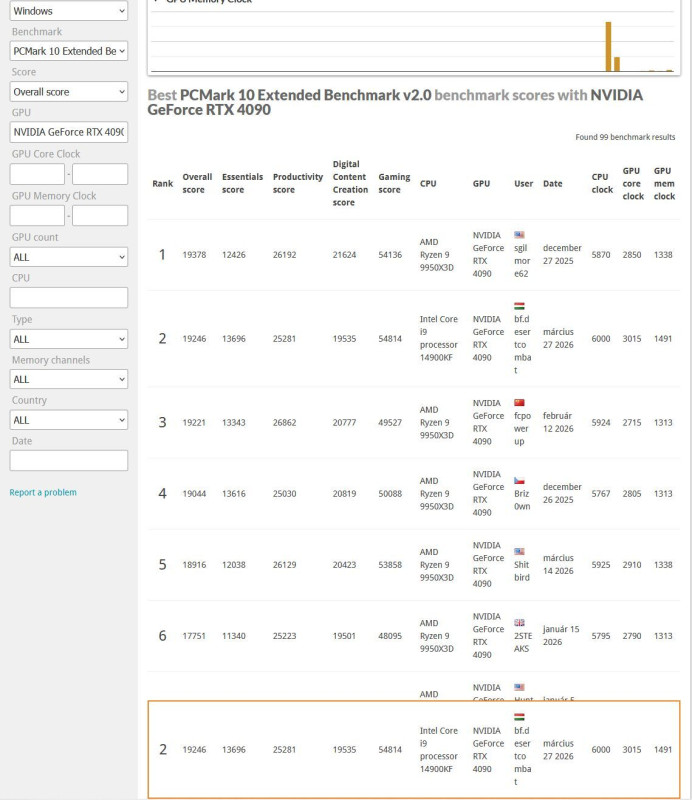692x800 pixels.
Task: Click the tallest bar in the GPU Memory Clock chart
Action: click(x=608, y=46)
